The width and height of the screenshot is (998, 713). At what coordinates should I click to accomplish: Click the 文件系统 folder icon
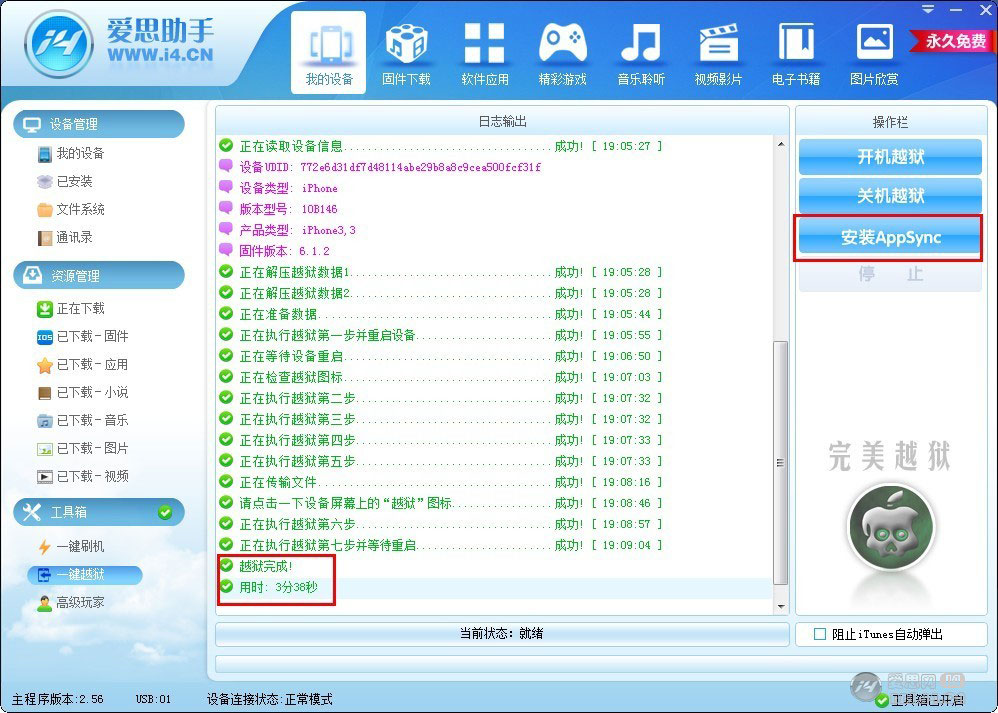45,209
